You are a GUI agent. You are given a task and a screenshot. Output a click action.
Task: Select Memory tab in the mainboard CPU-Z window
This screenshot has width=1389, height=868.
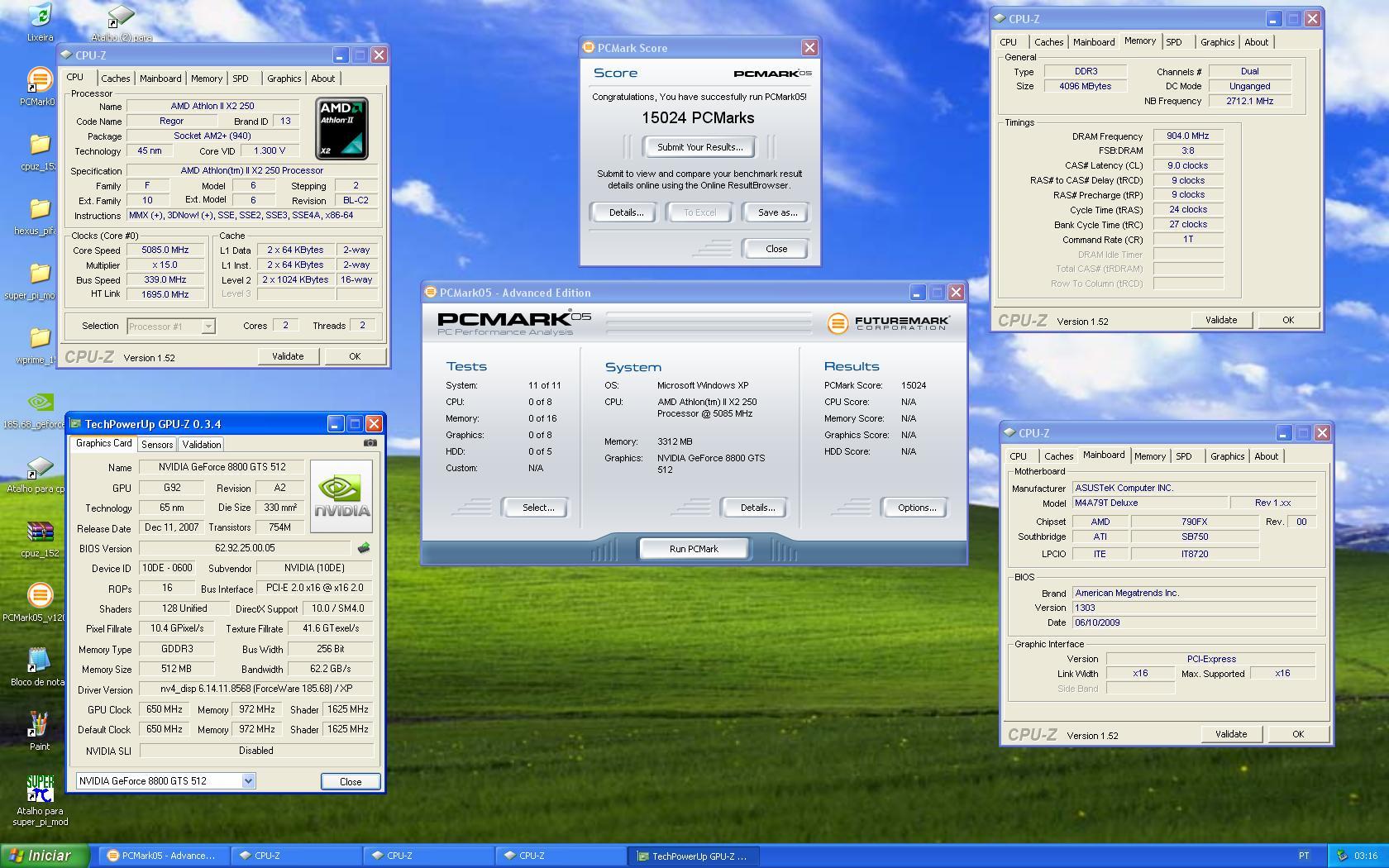tap(1150, 456)
